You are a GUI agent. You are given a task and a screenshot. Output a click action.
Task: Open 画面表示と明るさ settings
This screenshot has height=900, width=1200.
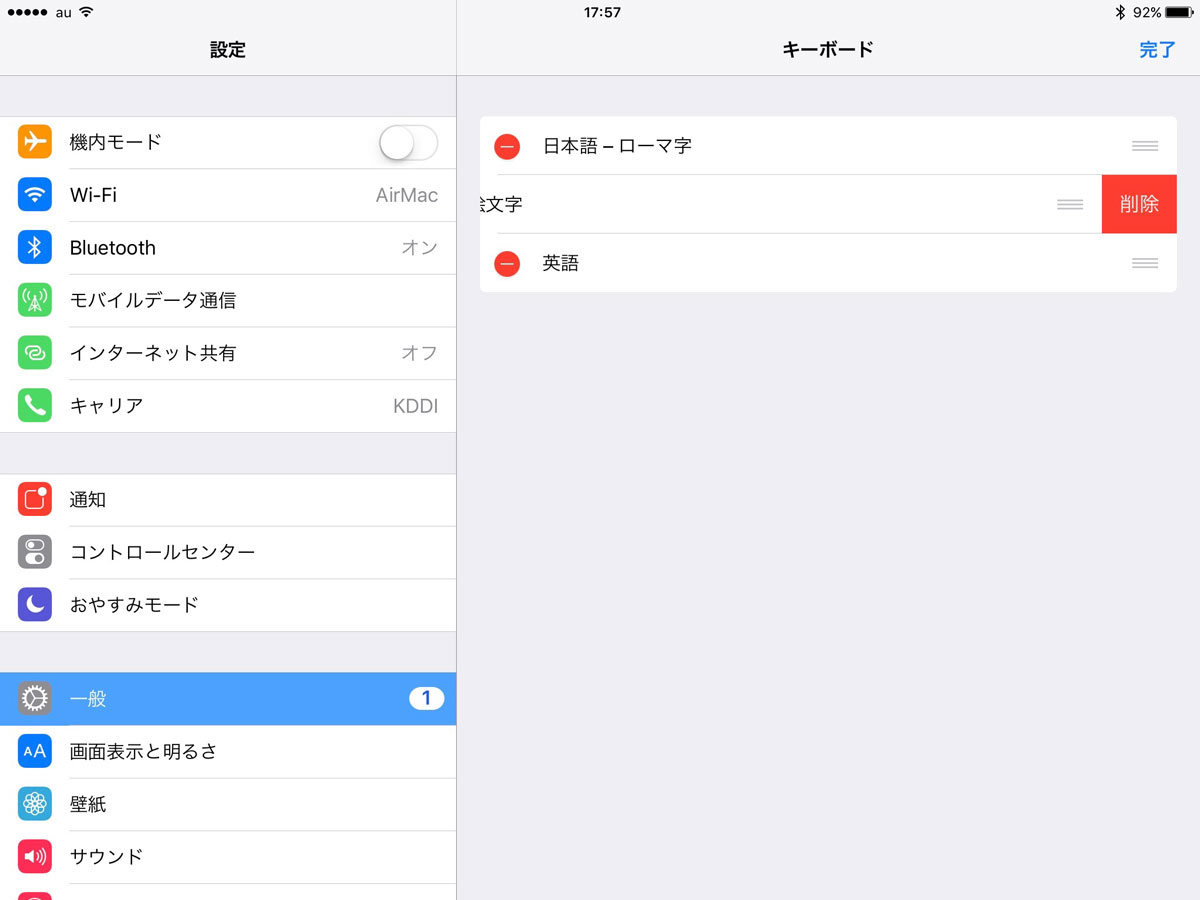pyautogui.click(x=228, y=751)
